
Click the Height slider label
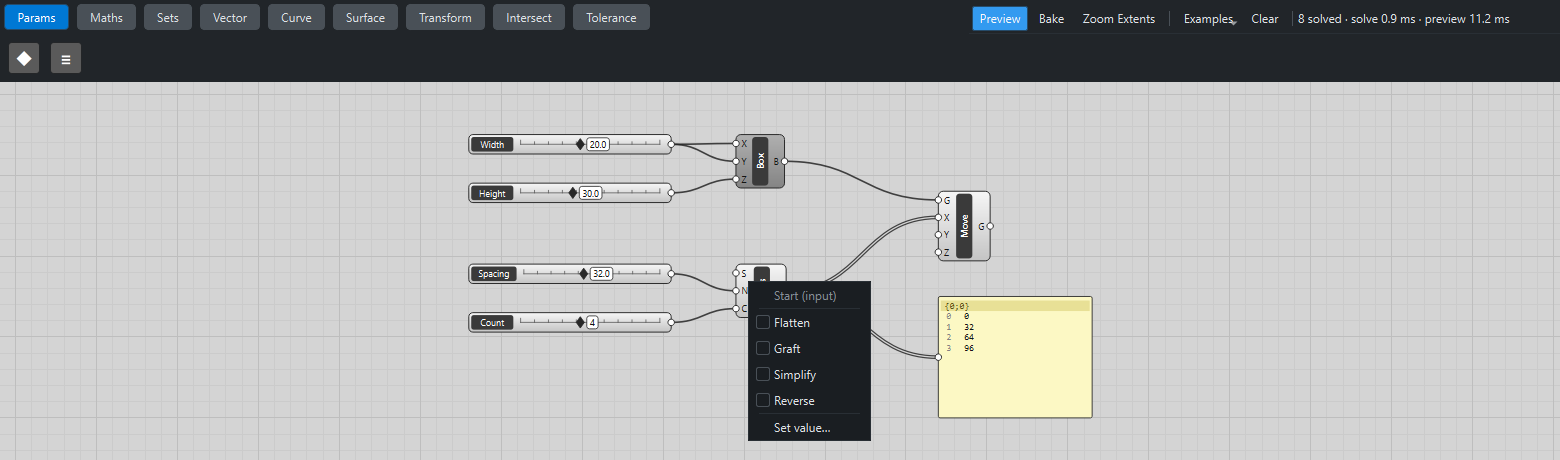tap(492, 193)
